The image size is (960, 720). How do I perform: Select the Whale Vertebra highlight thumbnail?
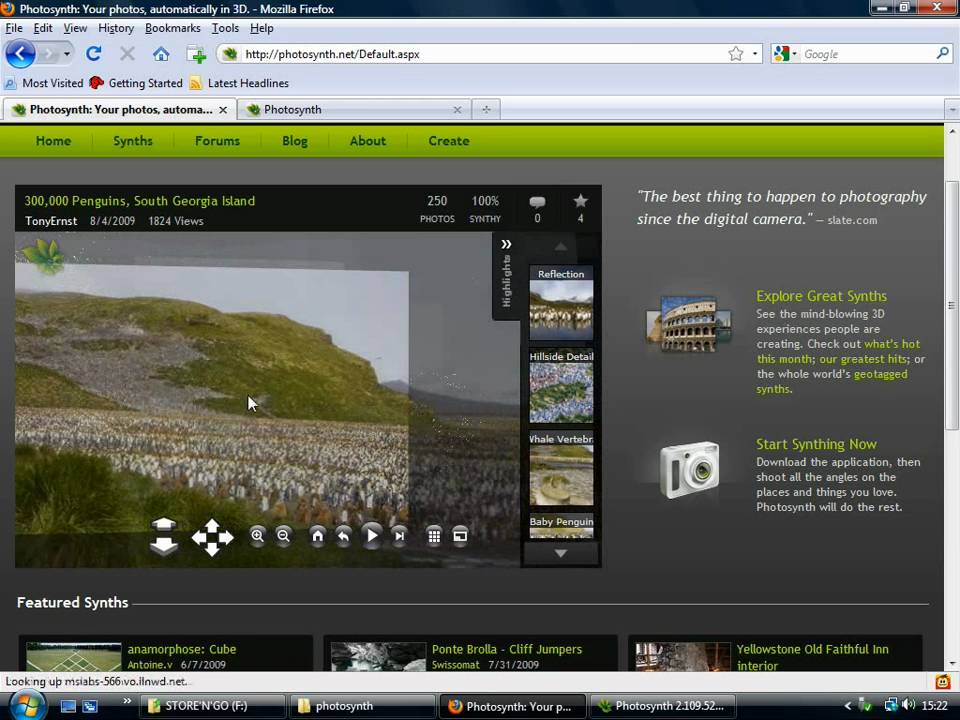pos(561,468)
